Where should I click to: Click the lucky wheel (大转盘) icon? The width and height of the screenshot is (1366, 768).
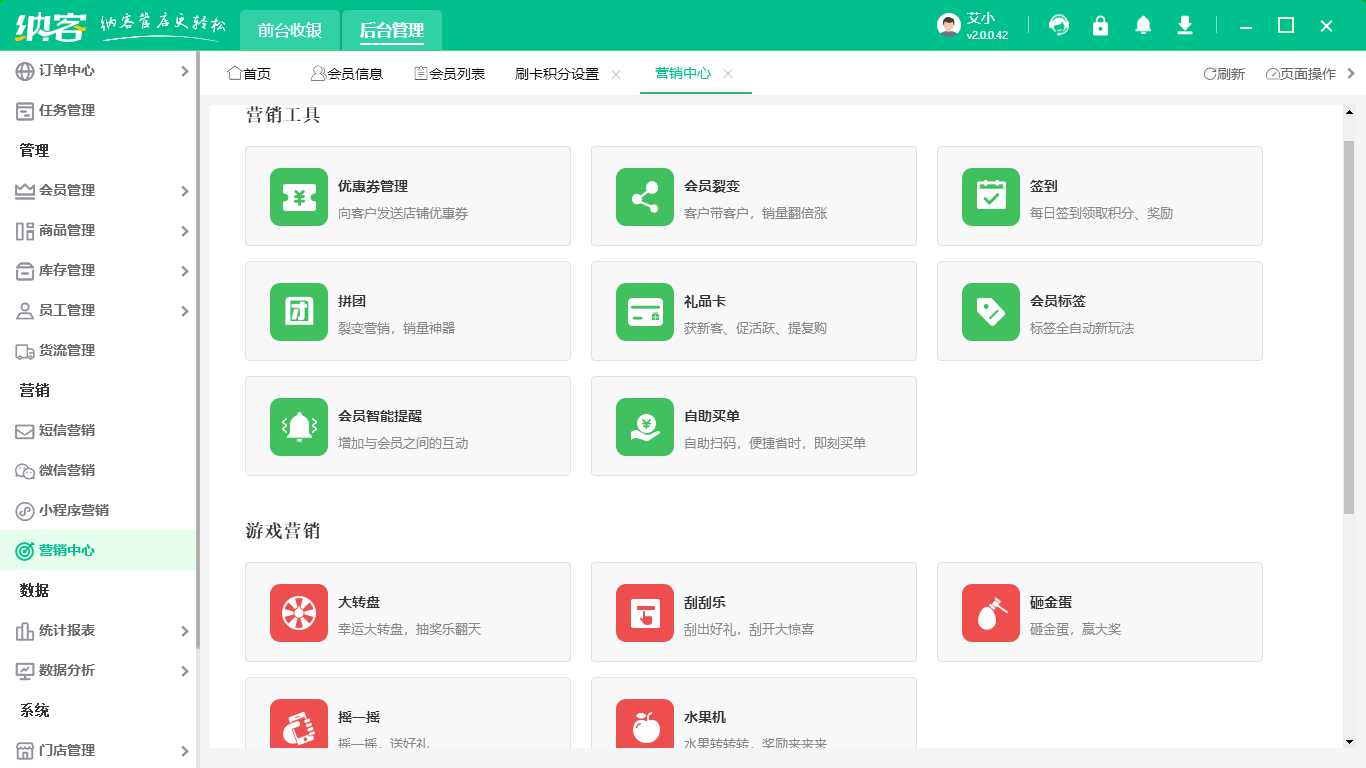point(298,613)
